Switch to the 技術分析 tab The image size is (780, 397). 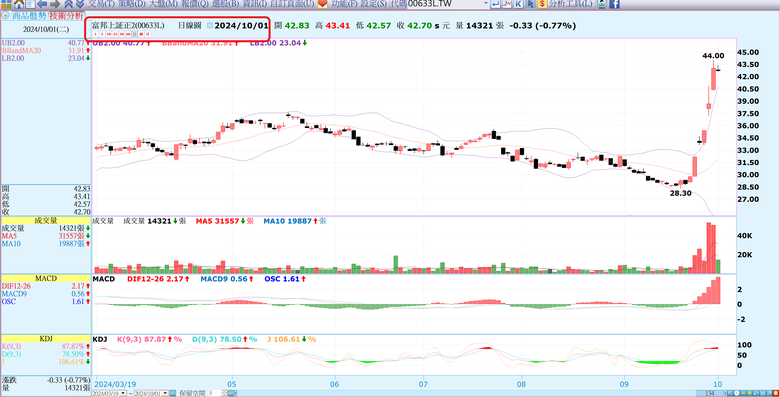(x=66, y=16)
